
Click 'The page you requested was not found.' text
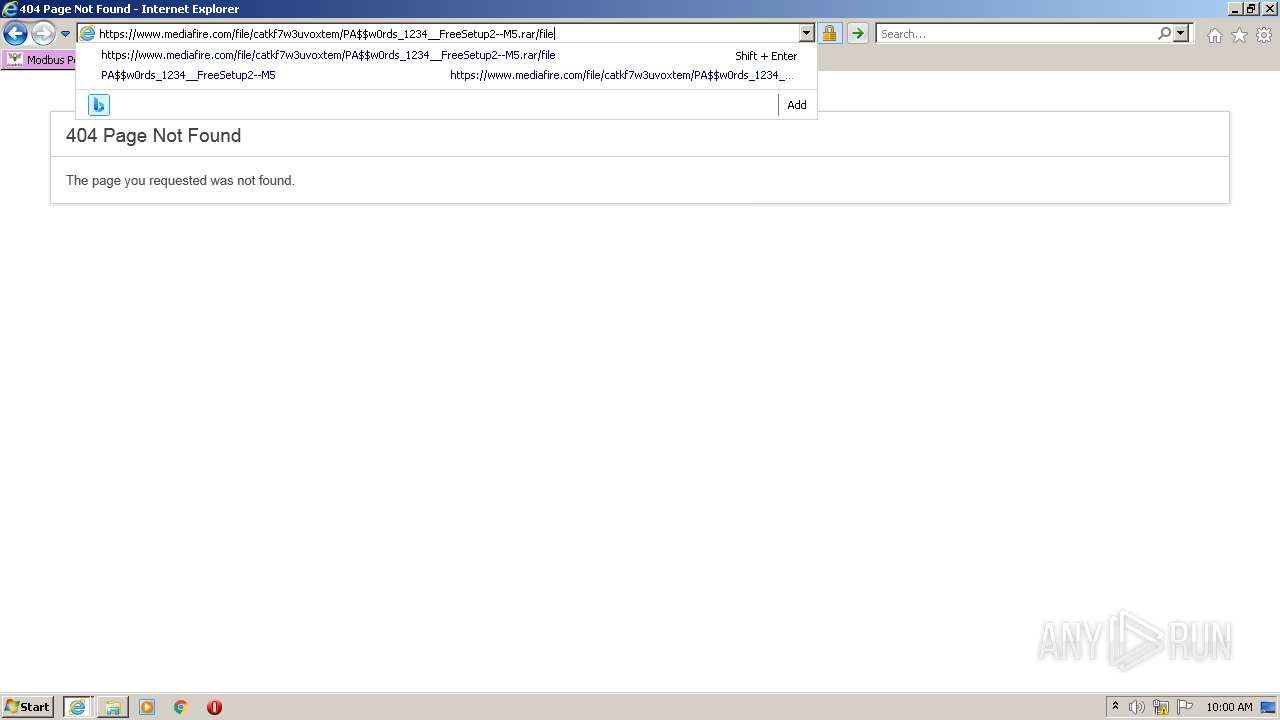coord(180,181)
